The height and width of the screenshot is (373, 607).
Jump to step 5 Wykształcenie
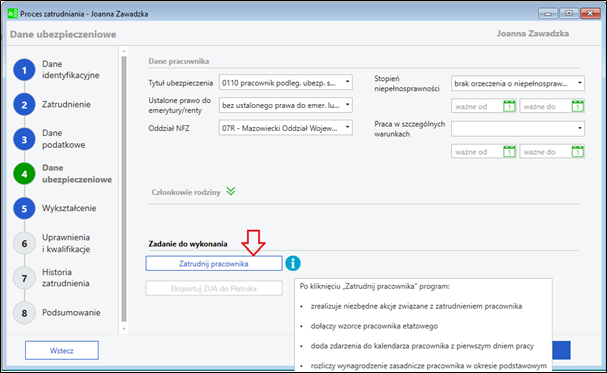point(24,209)
